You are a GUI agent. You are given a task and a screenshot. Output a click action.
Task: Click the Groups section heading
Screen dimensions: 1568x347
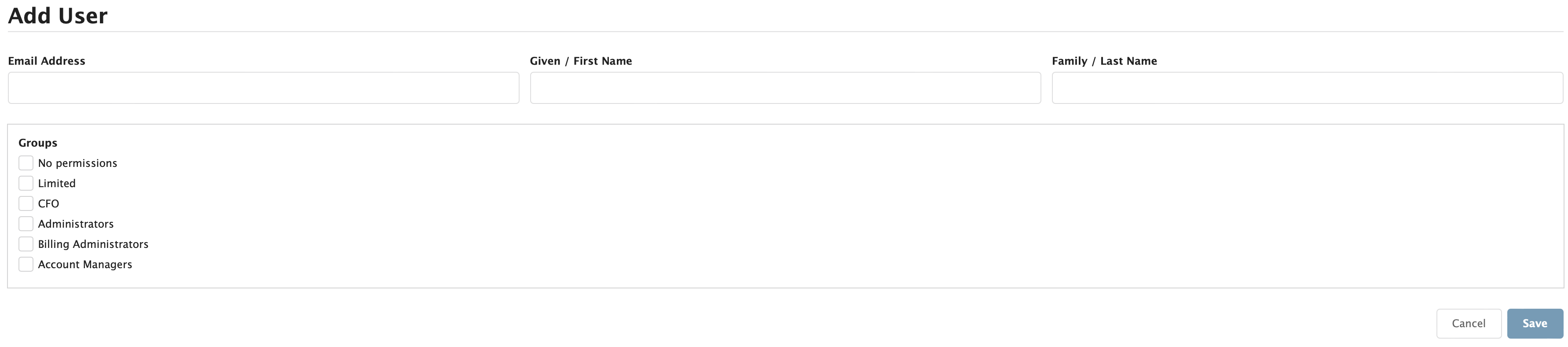38,142
